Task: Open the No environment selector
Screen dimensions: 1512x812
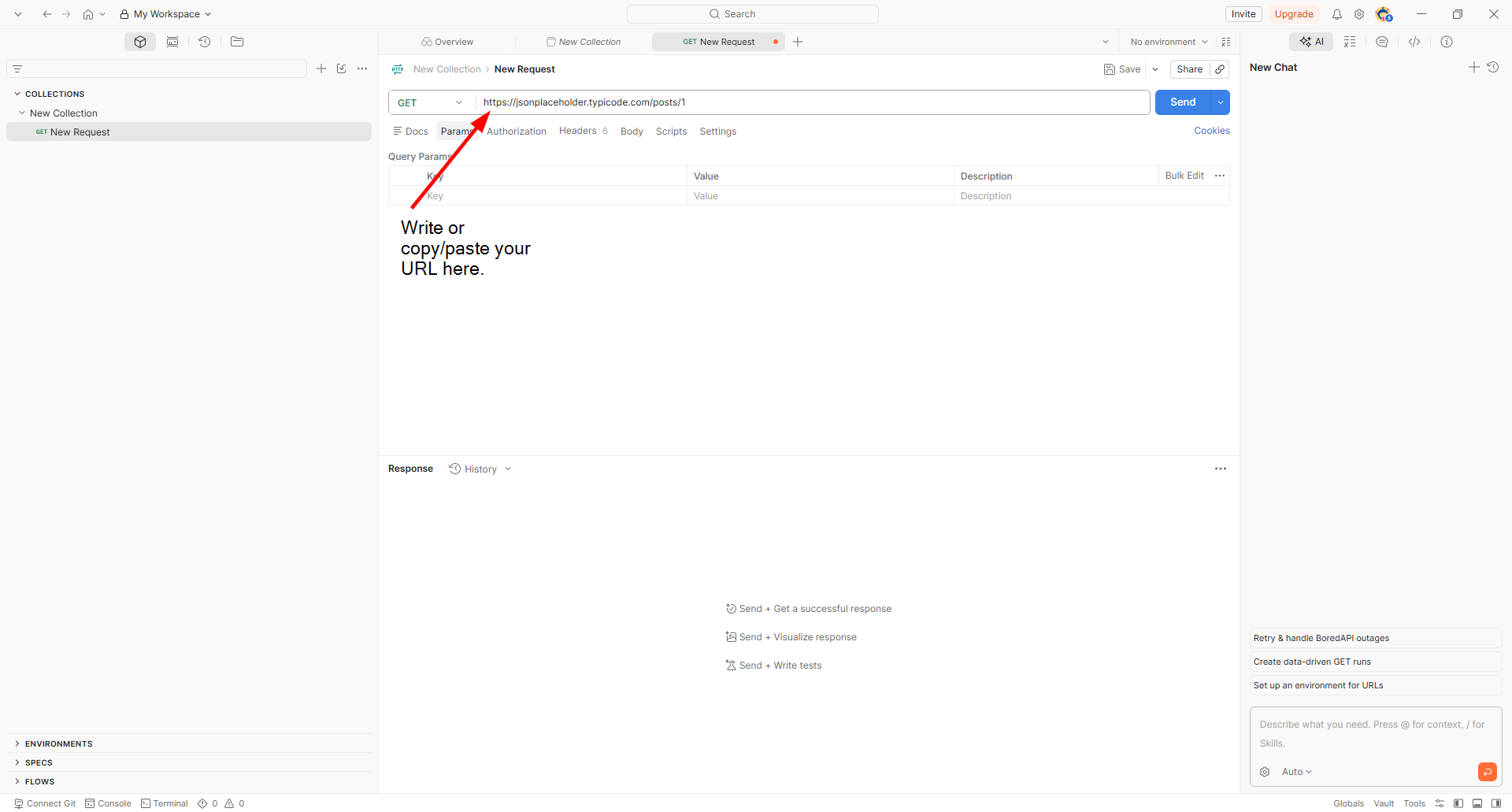Action: point(1169,42)
